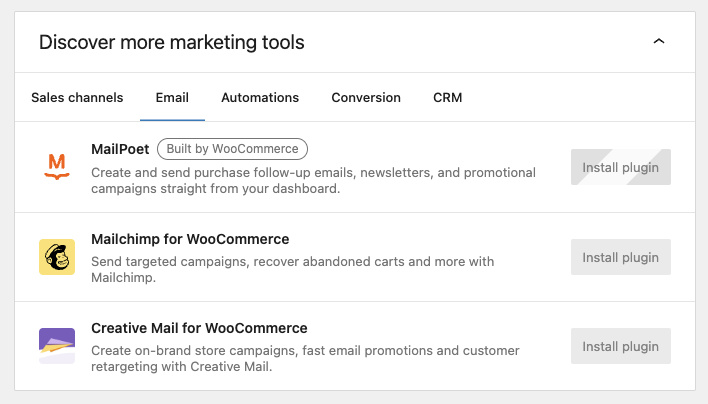Open the Automations tab

(260, 98)
